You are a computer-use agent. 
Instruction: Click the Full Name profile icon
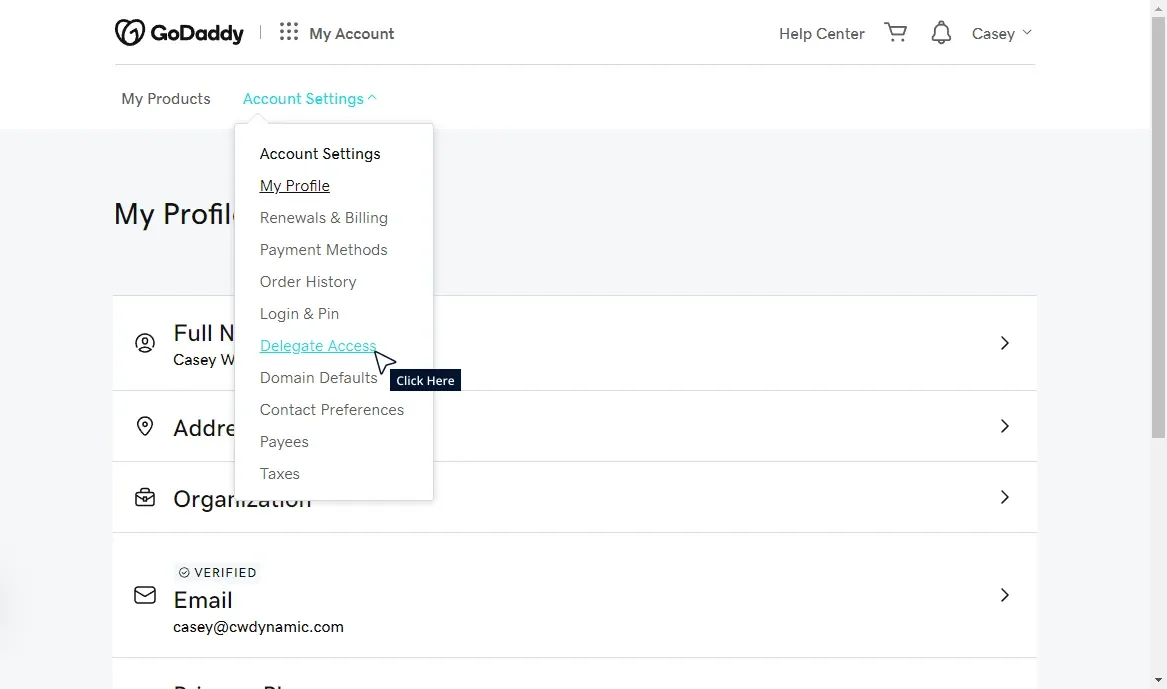coord(145,343)
